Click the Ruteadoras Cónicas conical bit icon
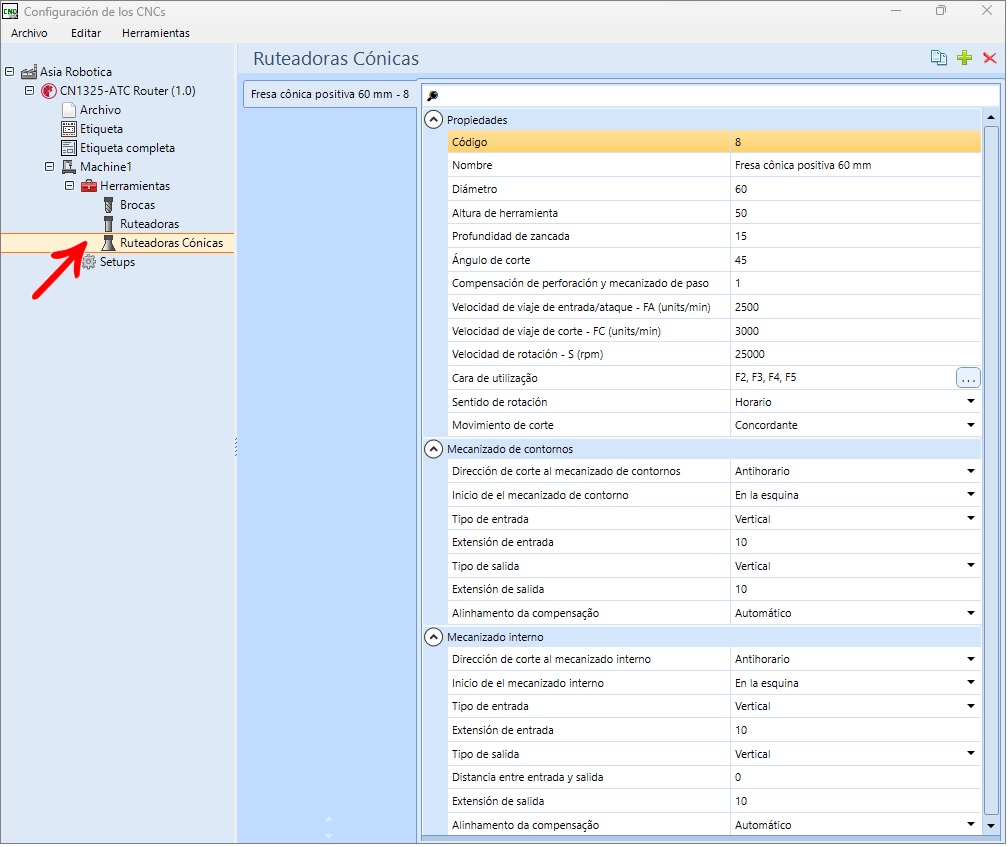The image size is (1008, 847). click(109, 243)
